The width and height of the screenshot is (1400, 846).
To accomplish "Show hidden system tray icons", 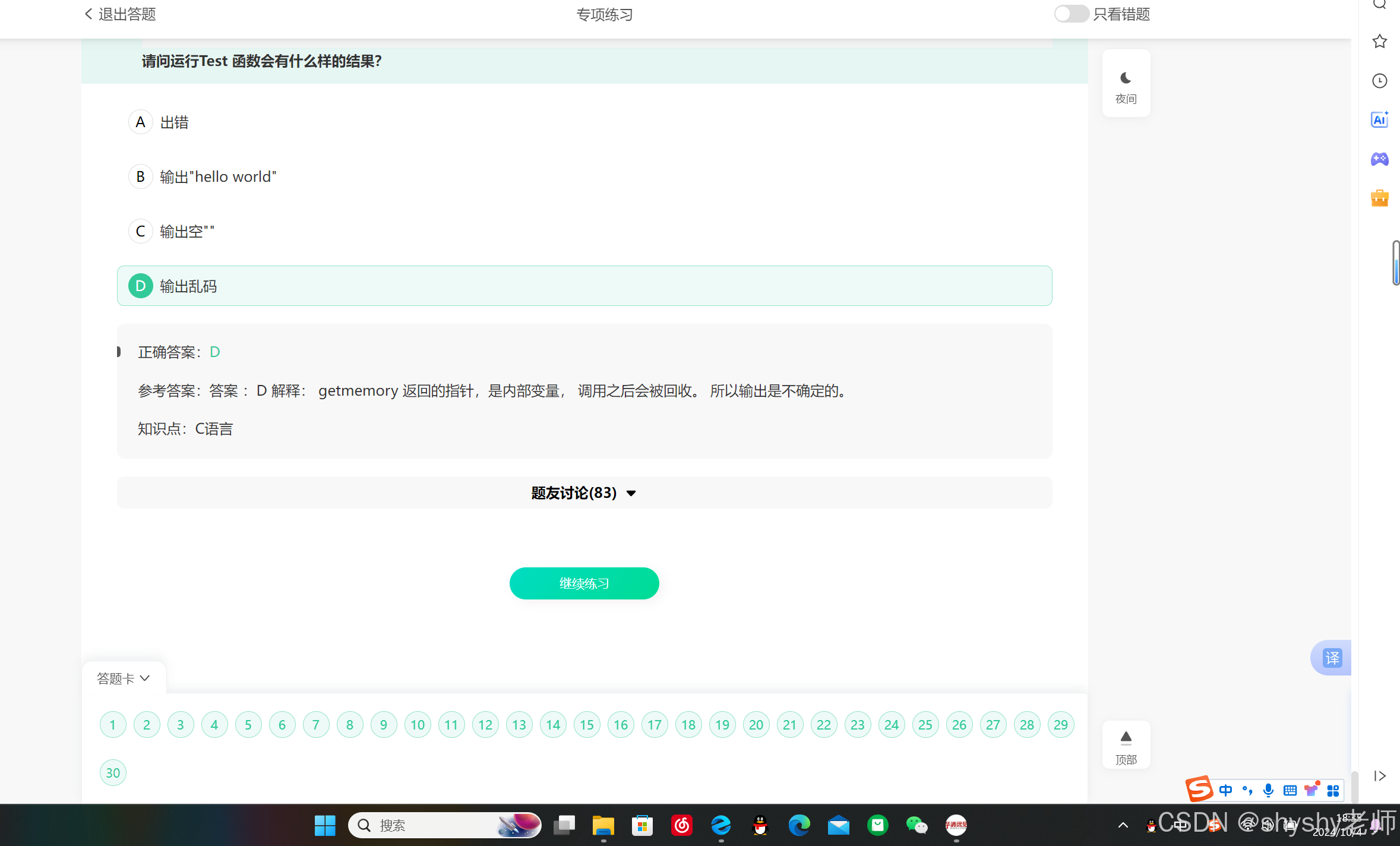I will click(1123, 825).
